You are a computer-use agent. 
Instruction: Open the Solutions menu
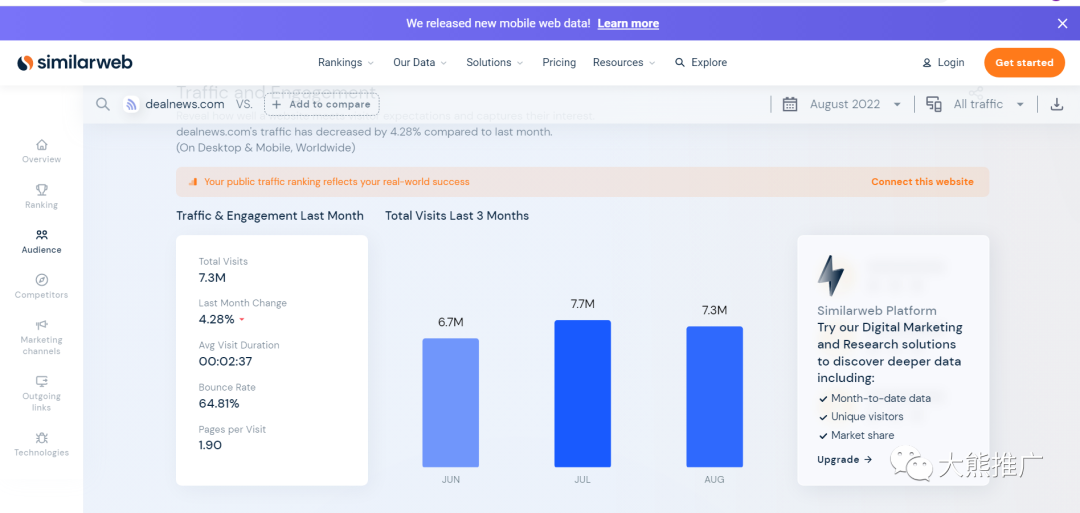pyautogui.click(x=494, y=62)
